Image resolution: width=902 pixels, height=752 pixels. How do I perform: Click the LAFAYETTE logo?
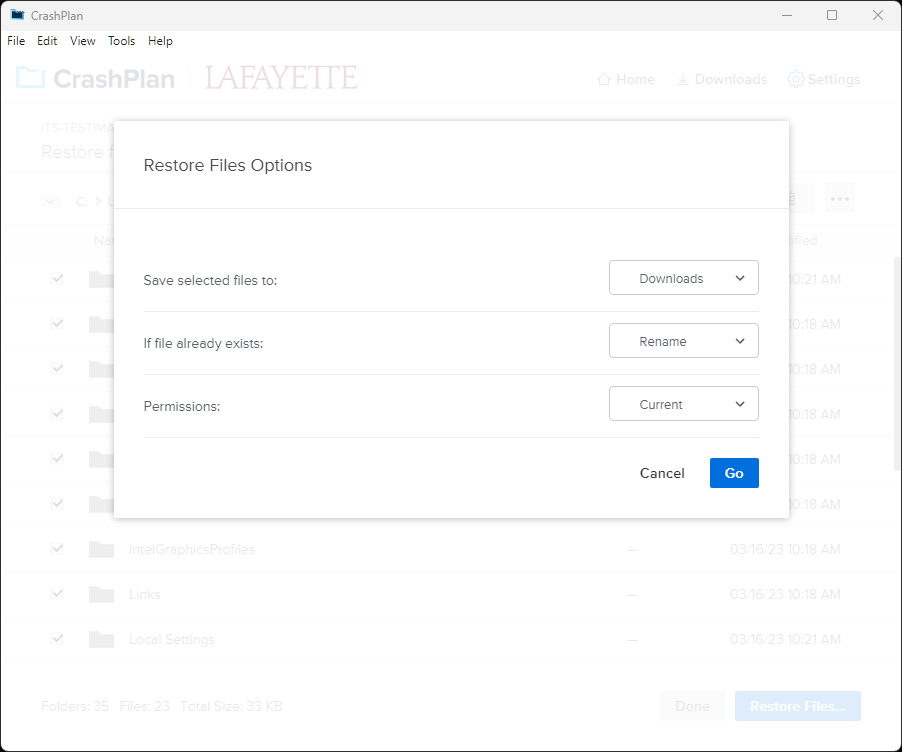(281, 78)
